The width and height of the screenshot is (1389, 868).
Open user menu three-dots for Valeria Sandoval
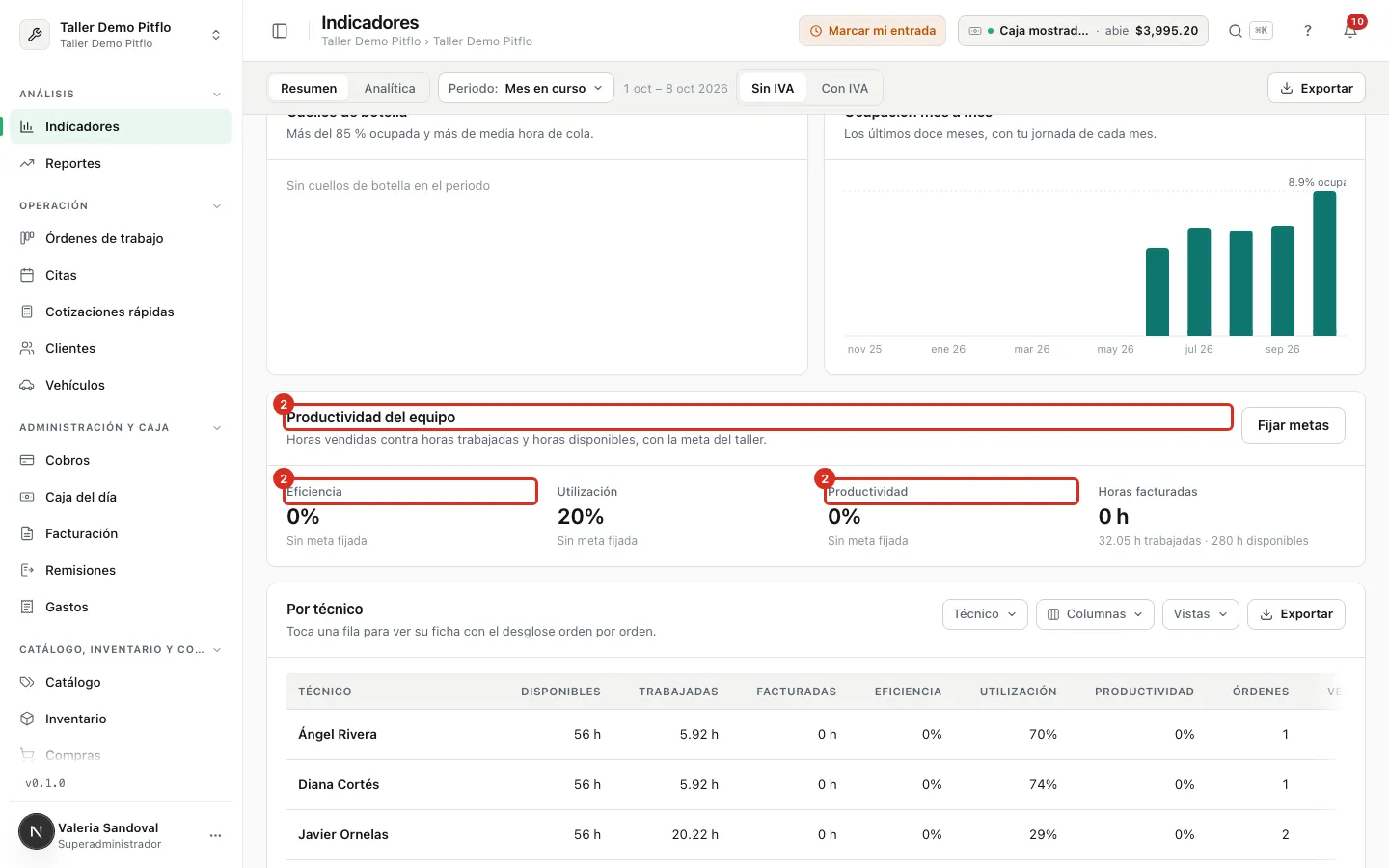tap(215, 835)
